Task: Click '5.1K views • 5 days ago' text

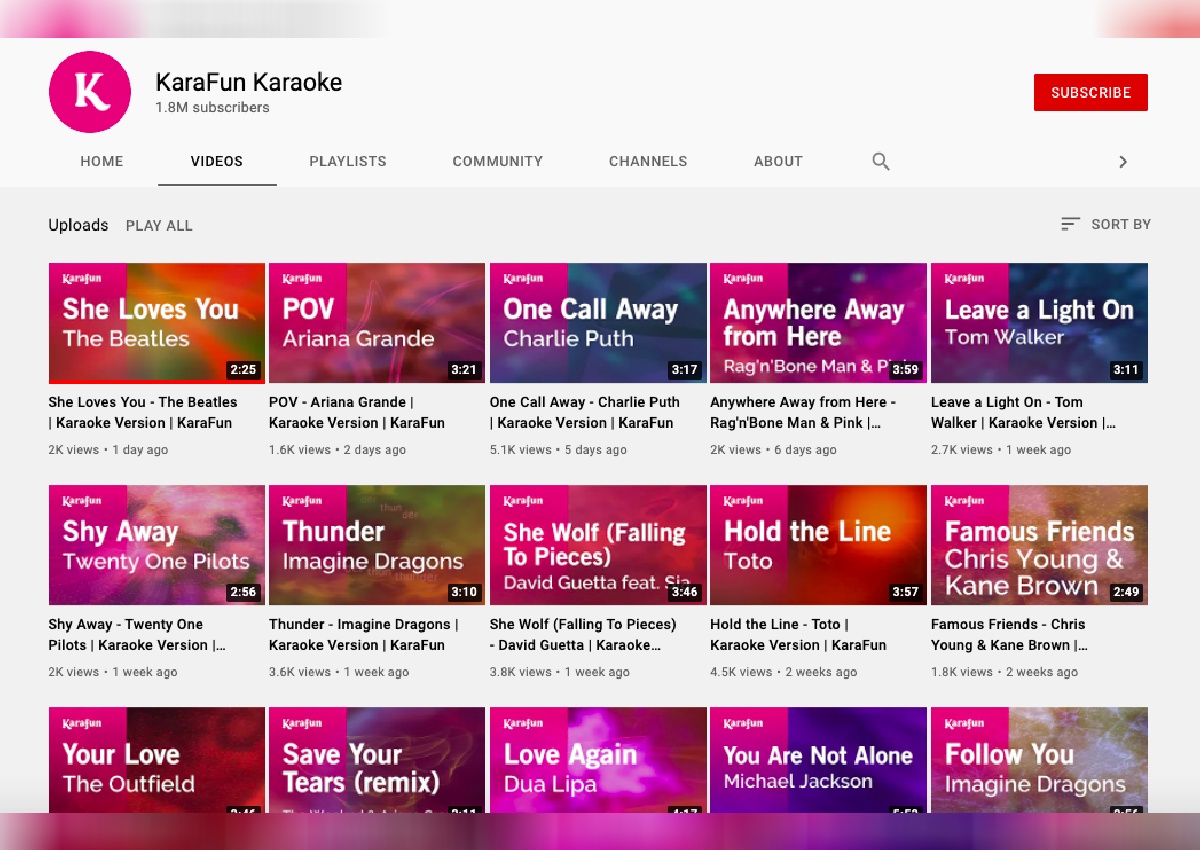Action: (558, 450)
